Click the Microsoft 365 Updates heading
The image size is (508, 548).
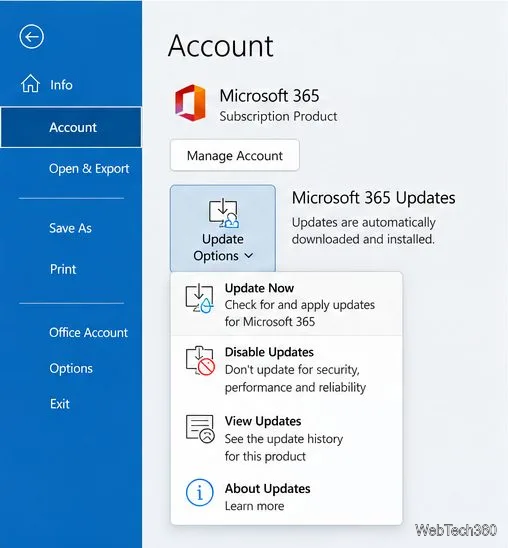pyautogui.click(x=373, y=198)
